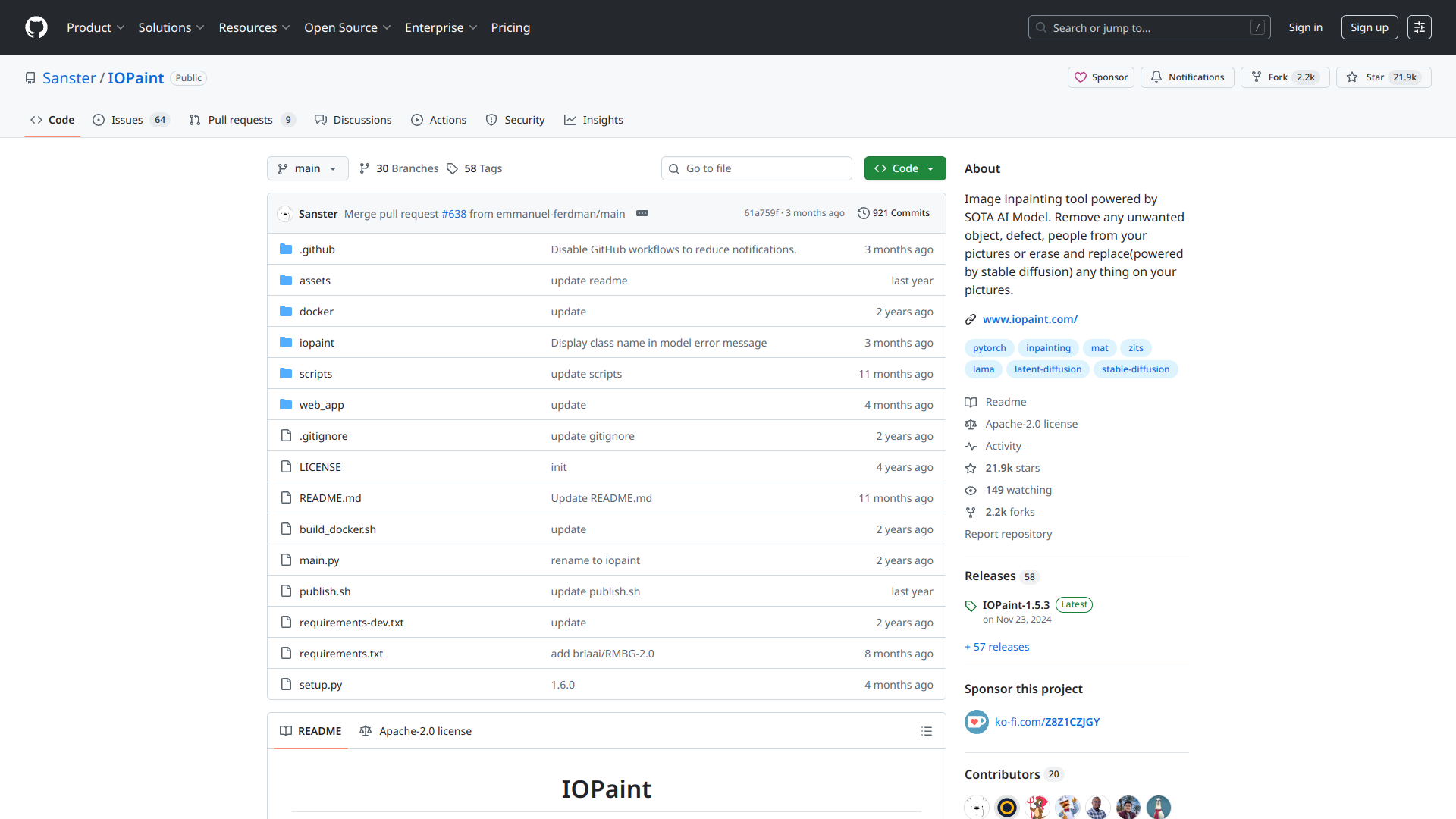Open the Solutions menu
The width and height of the screenshot is (1456, 819).
171,27
